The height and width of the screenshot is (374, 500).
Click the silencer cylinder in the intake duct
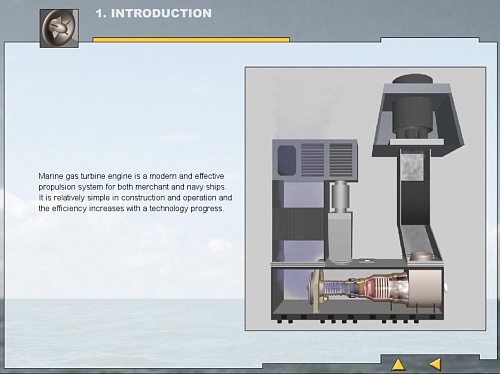pos(340,196)
